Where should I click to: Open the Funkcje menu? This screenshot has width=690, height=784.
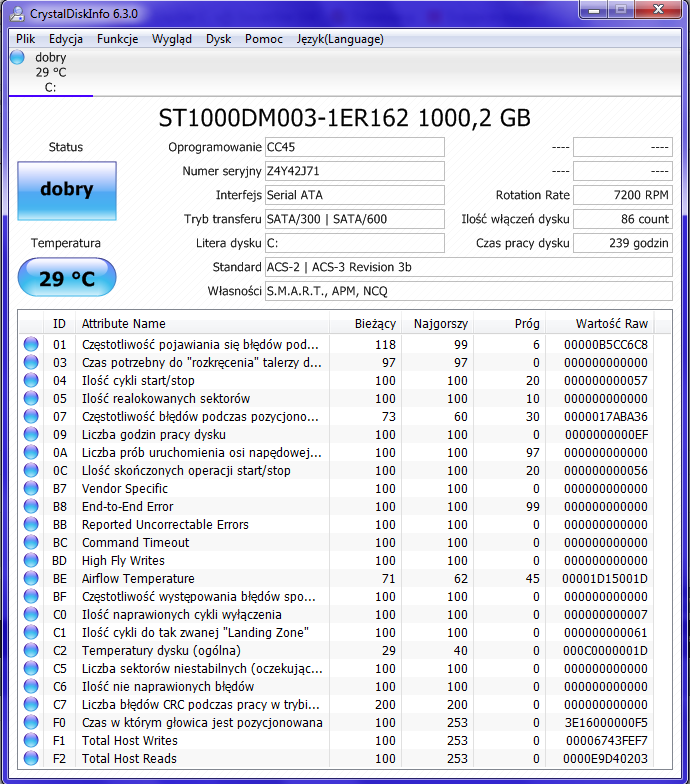(118, 39)
